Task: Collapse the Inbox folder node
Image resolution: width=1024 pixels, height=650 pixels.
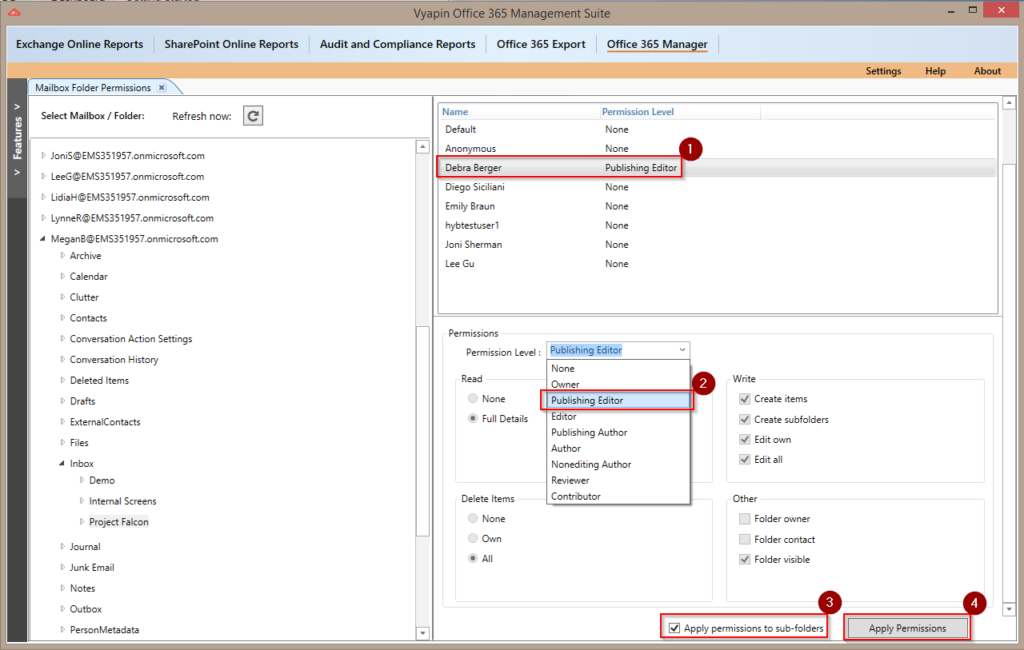Action: point(62,463)
